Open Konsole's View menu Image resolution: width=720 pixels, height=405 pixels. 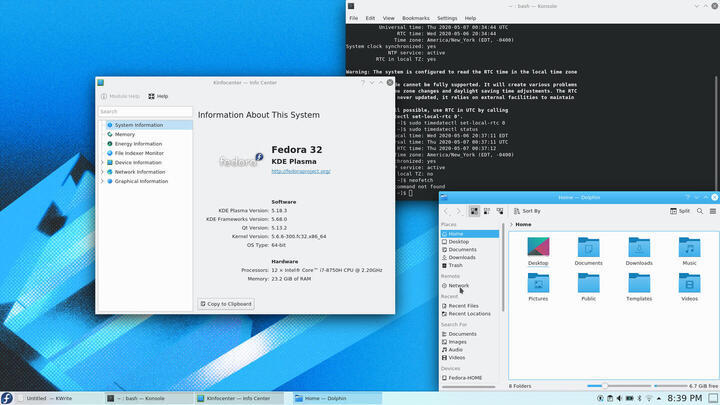[388, 18]
